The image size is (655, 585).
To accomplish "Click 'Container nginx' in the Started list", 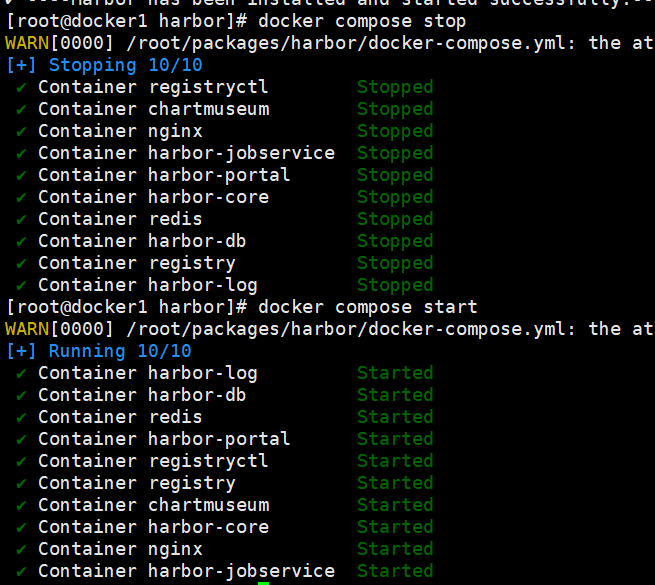I will pyautogui.click(x=120, y=549).
